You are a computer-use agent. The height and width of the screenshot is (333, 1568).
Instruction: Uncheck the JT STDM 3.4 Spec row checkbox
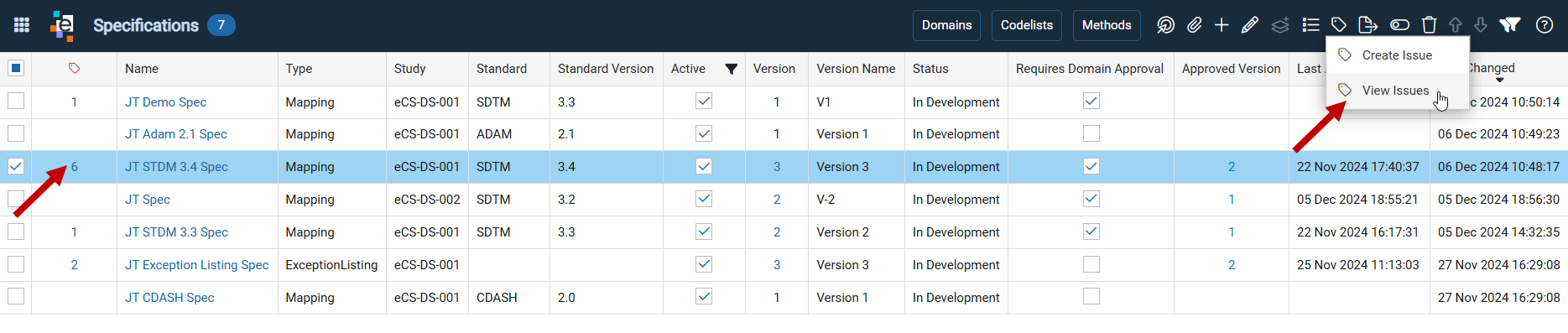[16, 166]
